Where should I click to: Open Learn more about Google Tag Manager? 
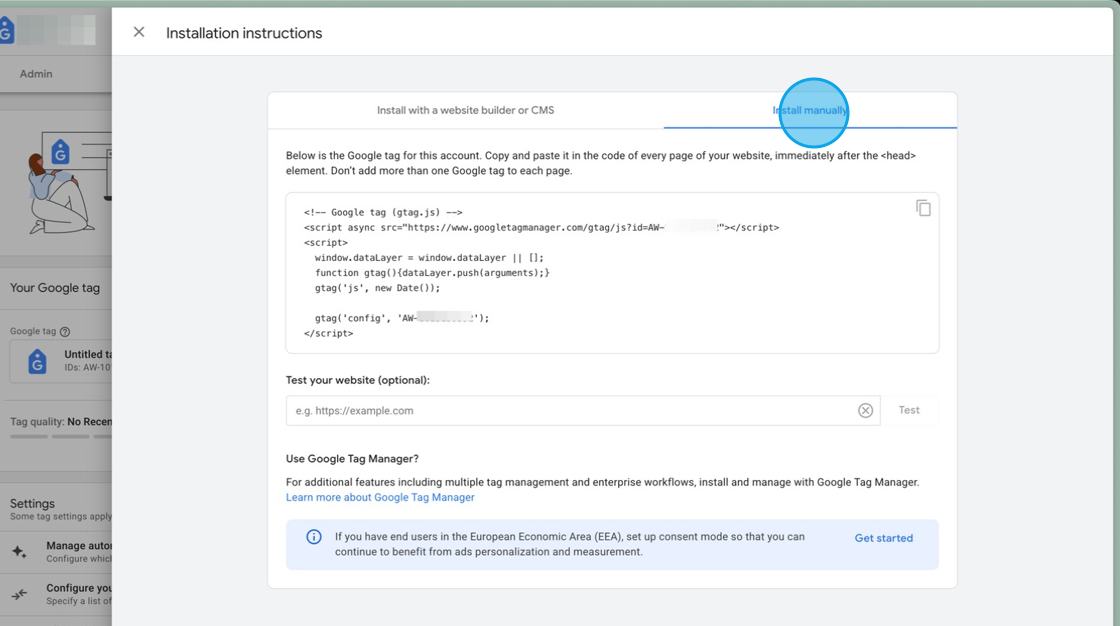pos(380,497)
